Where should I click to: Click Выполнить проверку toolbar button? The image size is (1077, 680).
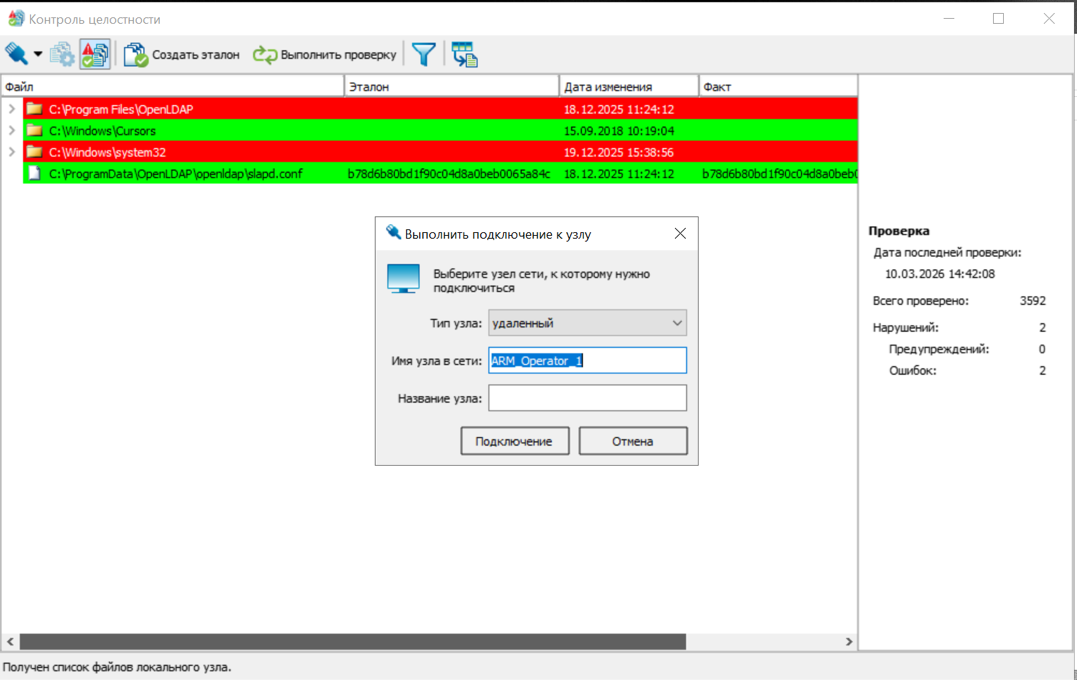coord(325,54)
